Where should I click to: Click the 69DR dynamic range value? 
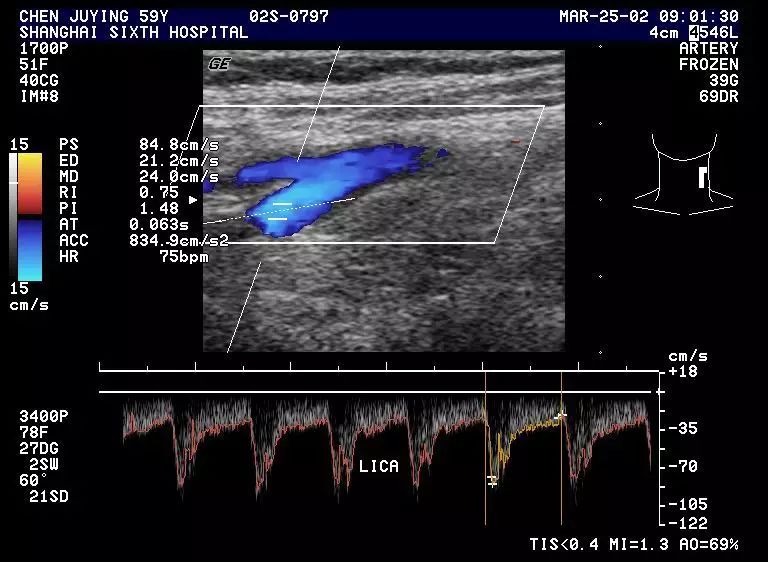[719, 97]
